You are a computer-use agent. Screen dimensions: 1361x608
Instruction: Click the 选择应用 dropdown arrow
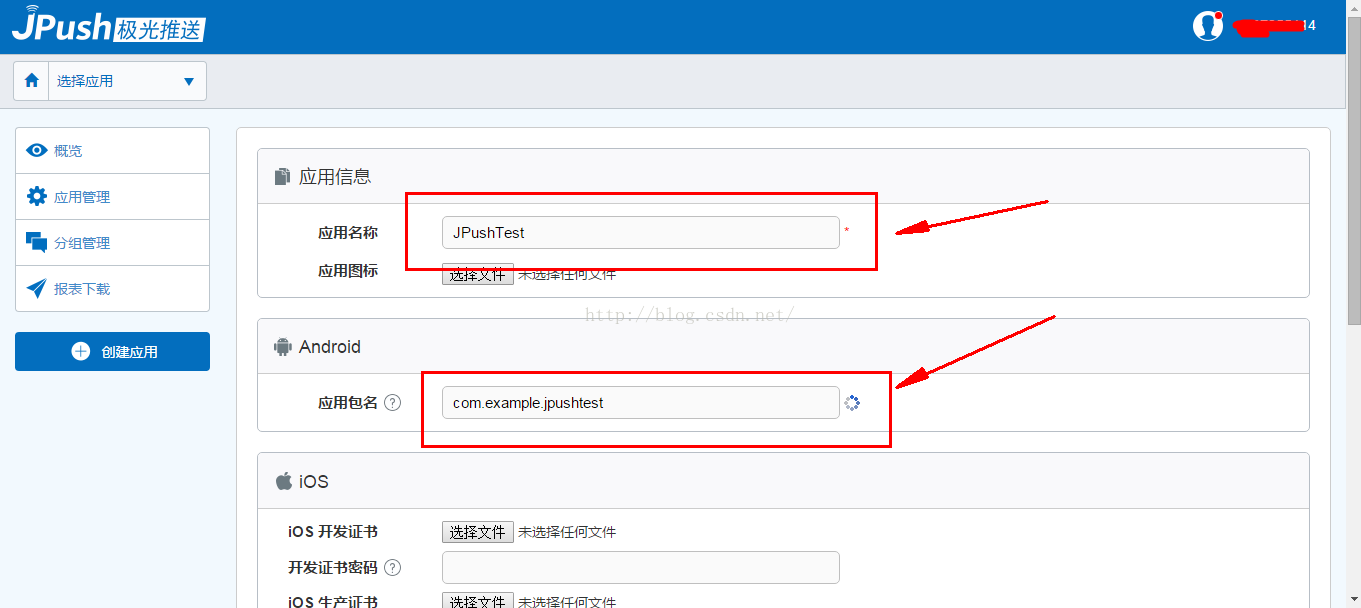click(x=189, y=82)
